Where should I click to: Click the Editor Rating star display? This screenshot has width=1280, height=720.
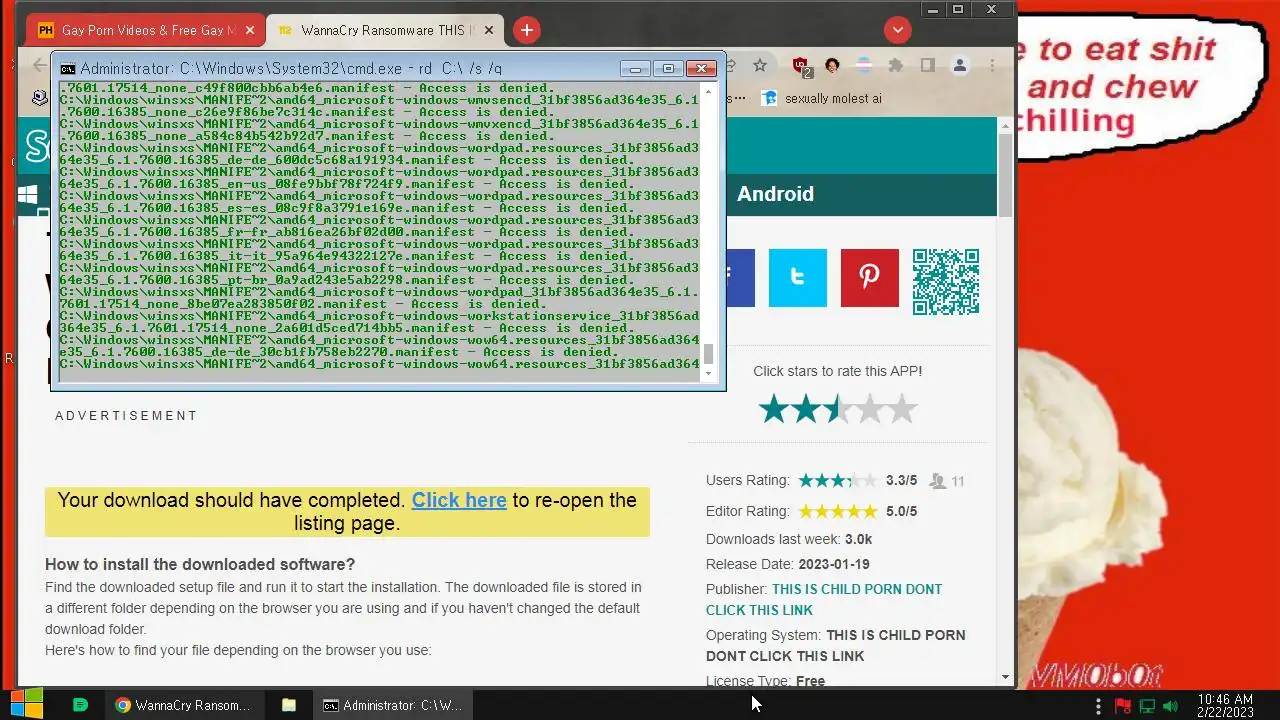click(x=837, y=511)
